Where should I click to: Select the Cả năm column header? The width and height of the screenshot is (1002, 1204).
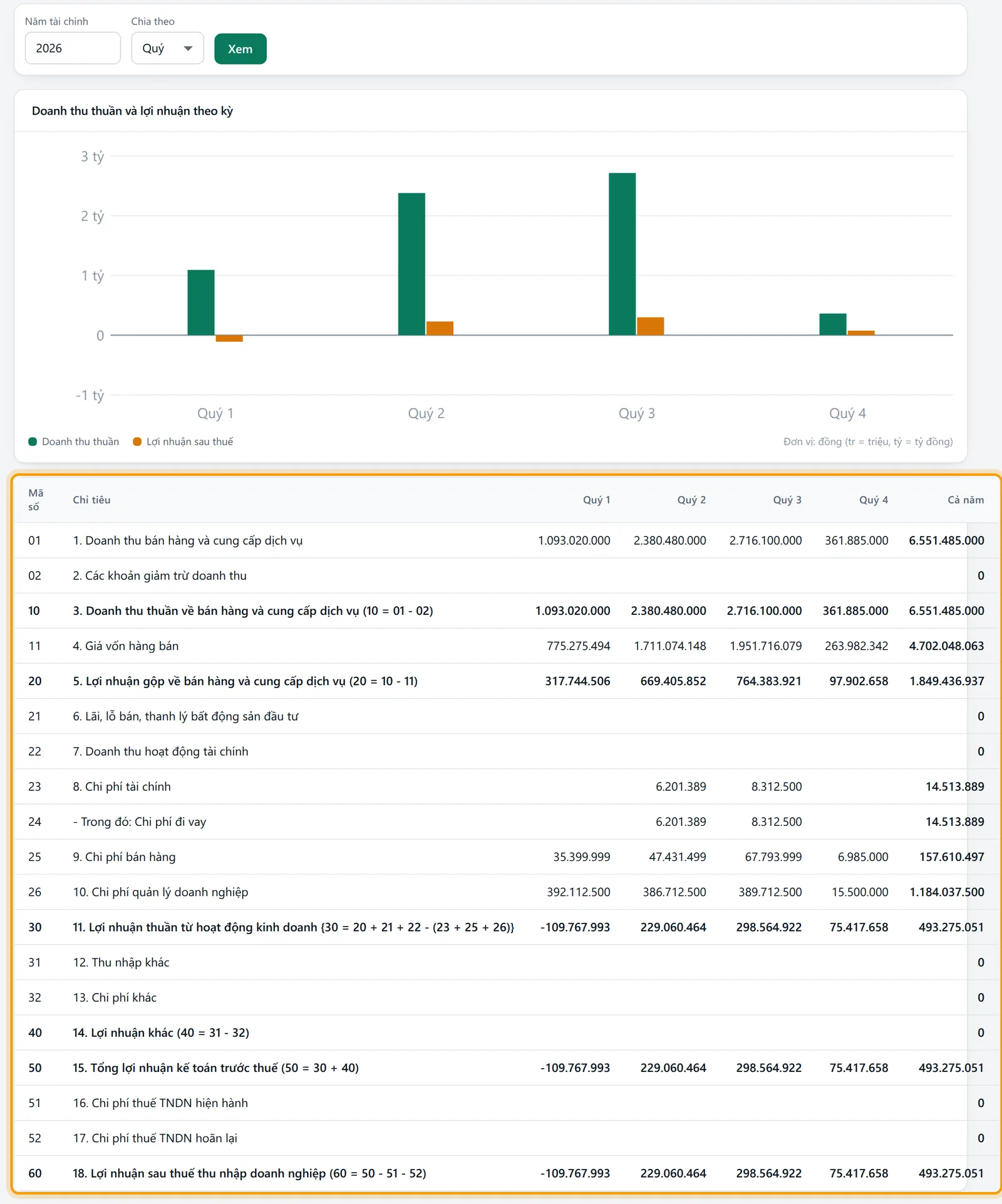coord(966,500)
